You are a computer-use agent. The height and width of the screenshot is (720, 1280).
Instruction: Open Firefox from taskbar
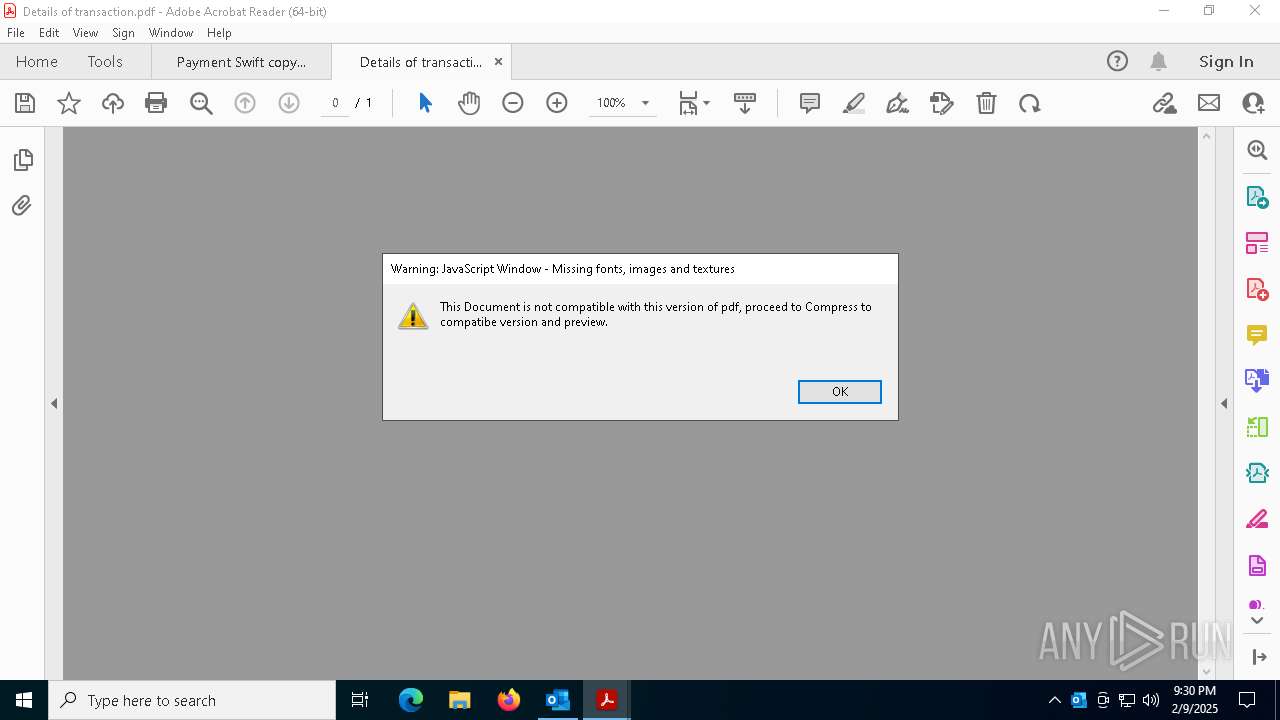509,700
